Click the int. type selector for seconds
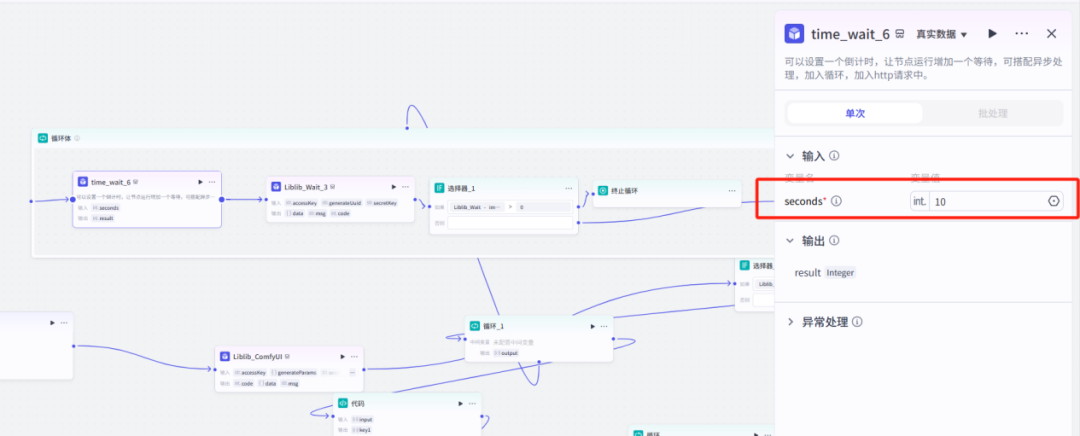 click(920, 201)
